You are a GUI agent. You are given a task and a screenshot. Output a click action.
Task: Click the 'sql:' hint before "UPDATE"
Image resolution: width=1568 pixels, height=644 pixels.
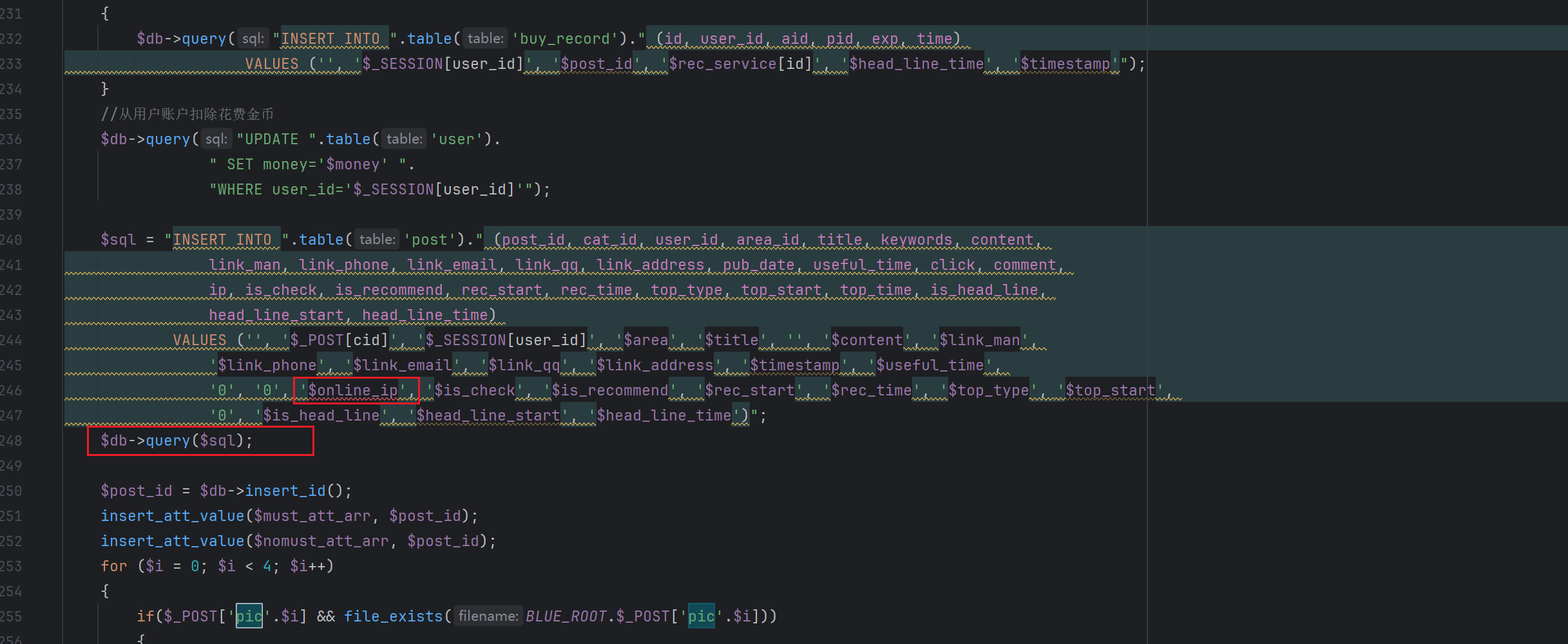coord(216,139)
